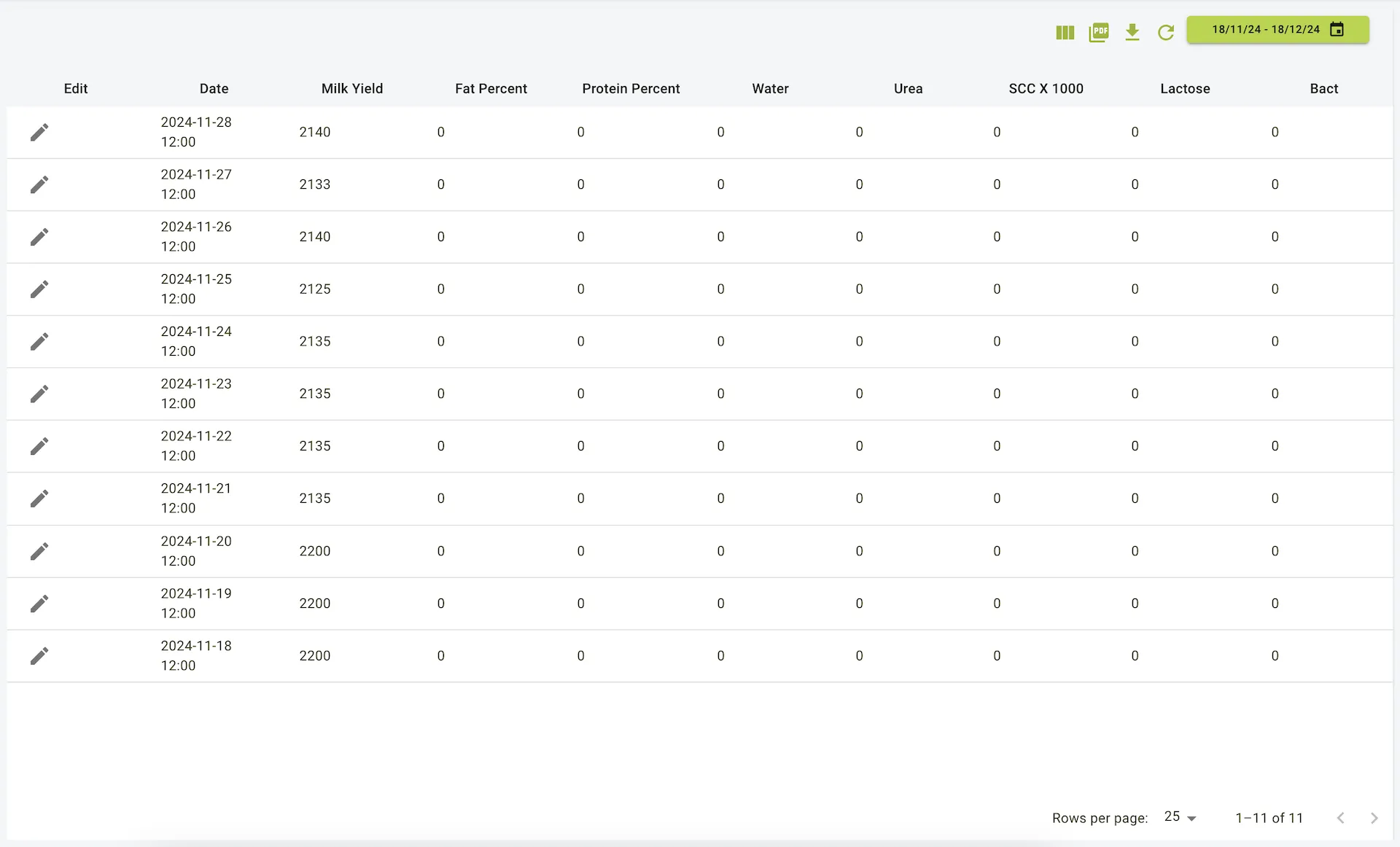Export the table to PDF

click(1098, 32)
